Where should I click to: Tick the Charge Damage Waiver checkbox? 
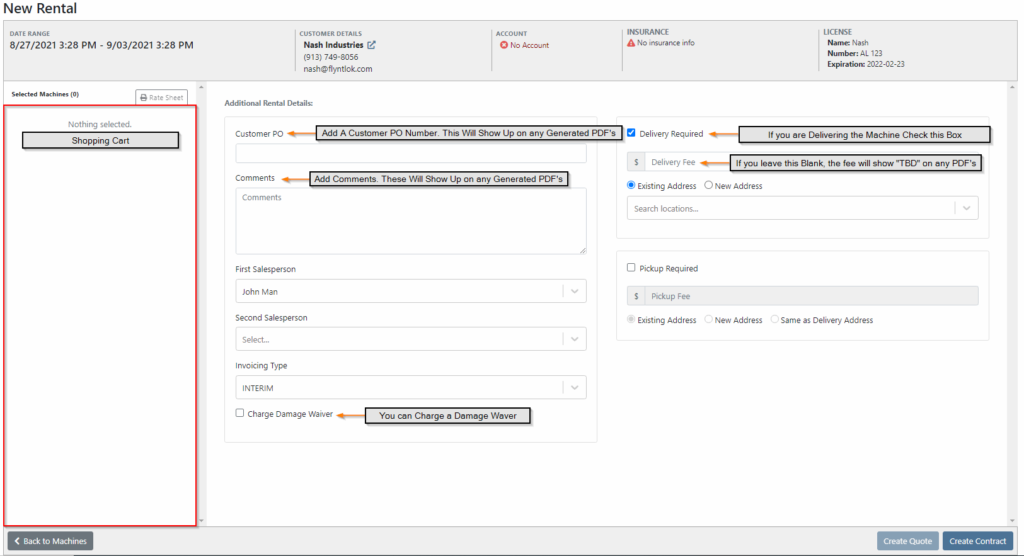pyautogui.click(x=240, y=413)
